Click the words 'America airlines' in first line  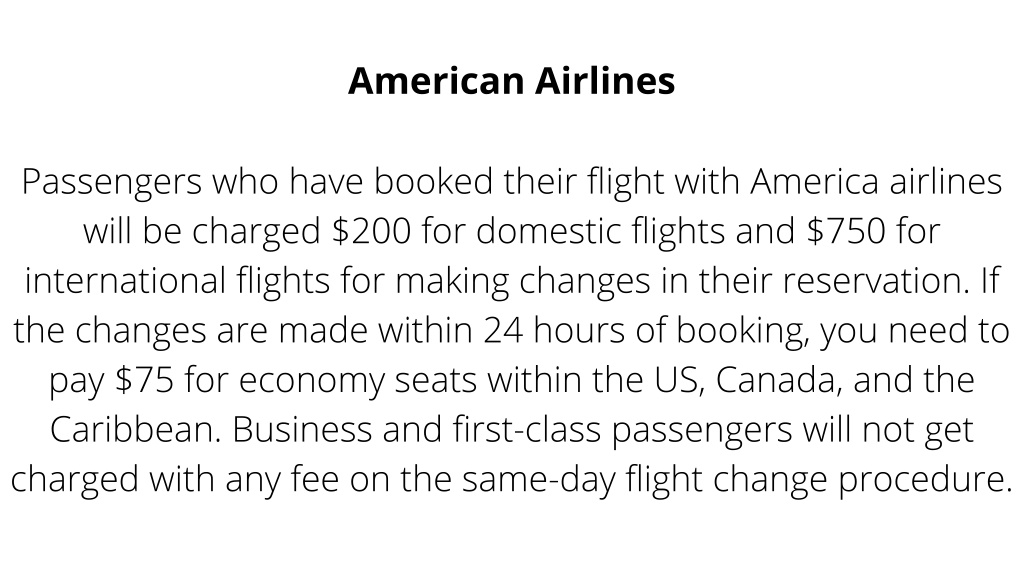pos(876,181)
